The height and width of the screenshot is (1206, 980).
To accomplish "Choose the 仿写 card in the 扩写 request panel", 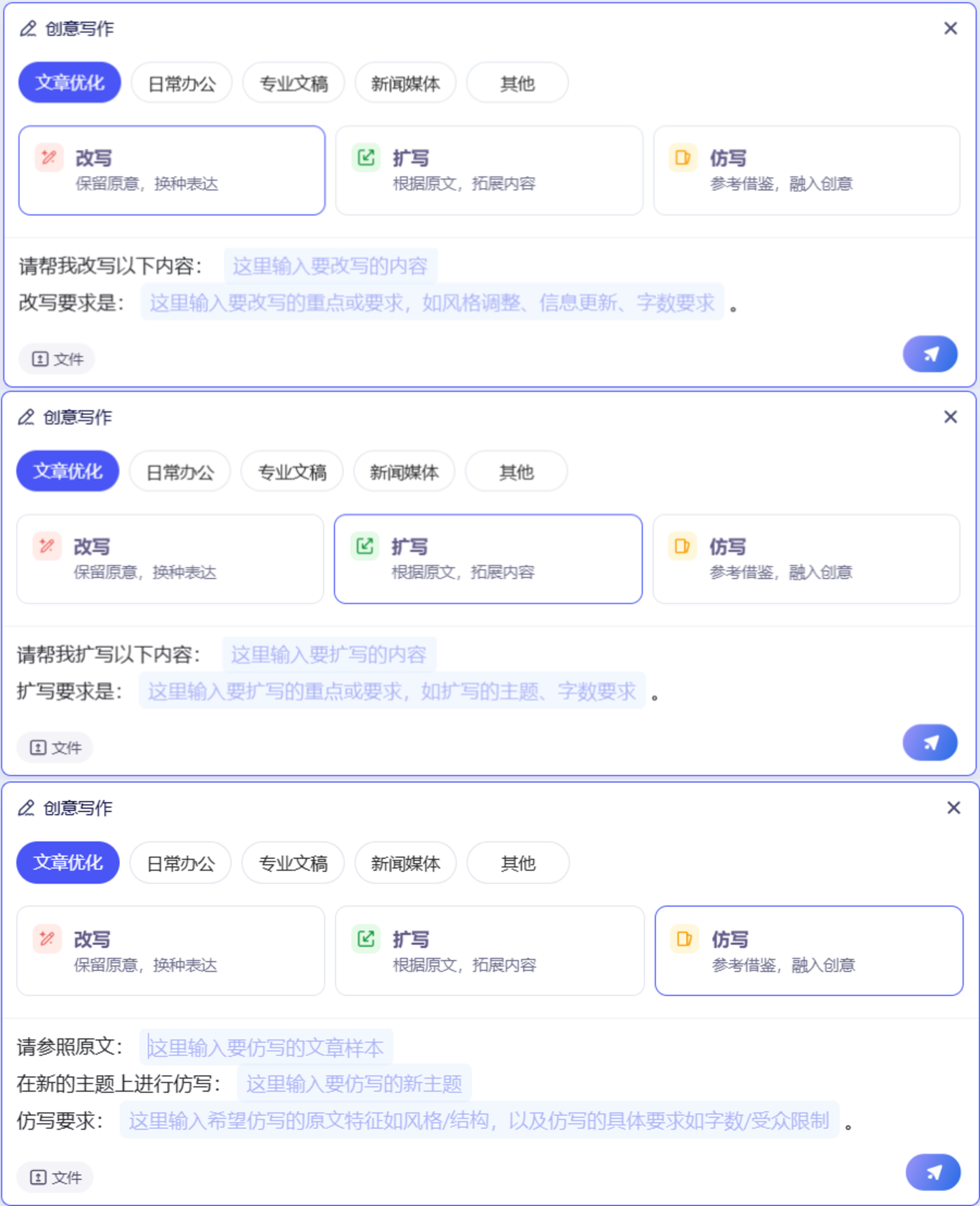I will click(806, 559).
